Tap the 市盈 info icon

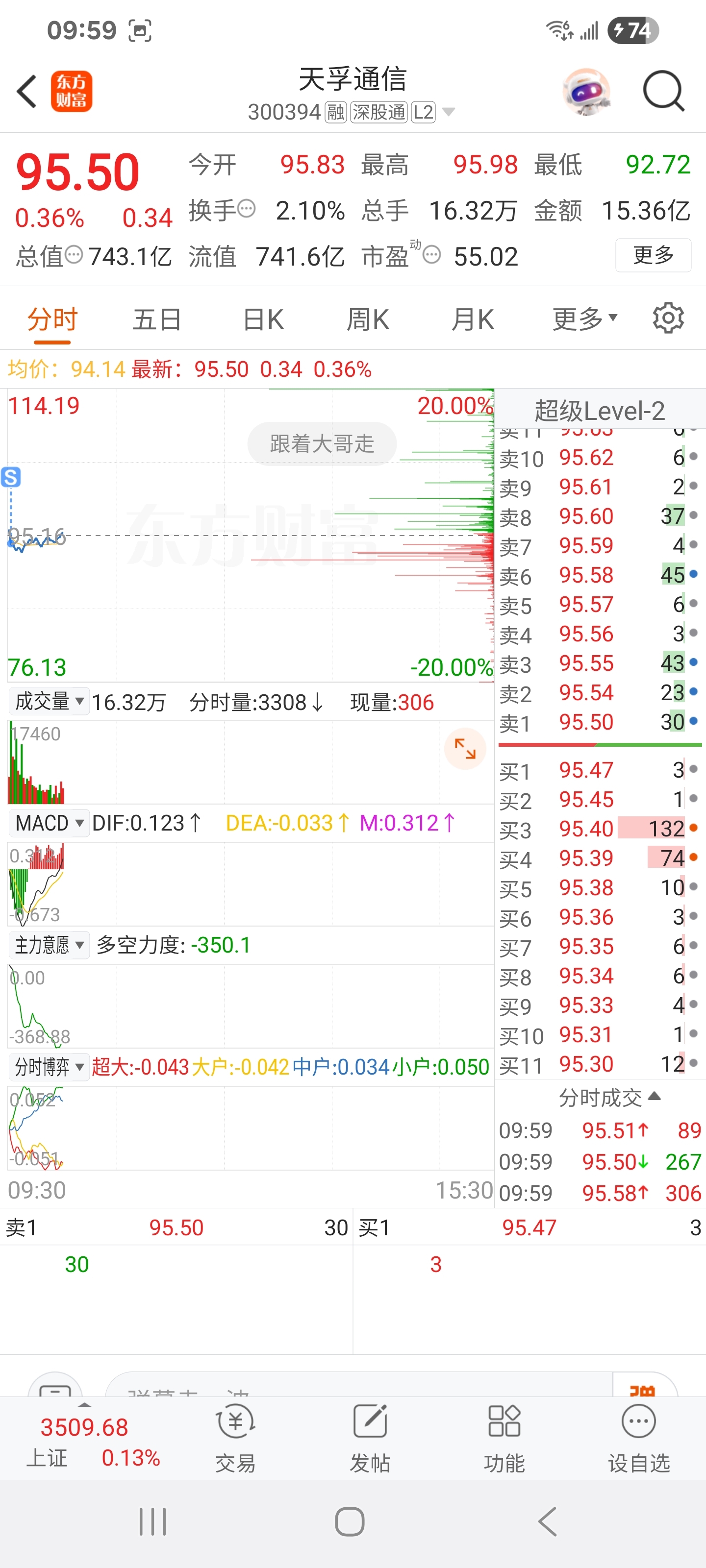pos(431,254)
